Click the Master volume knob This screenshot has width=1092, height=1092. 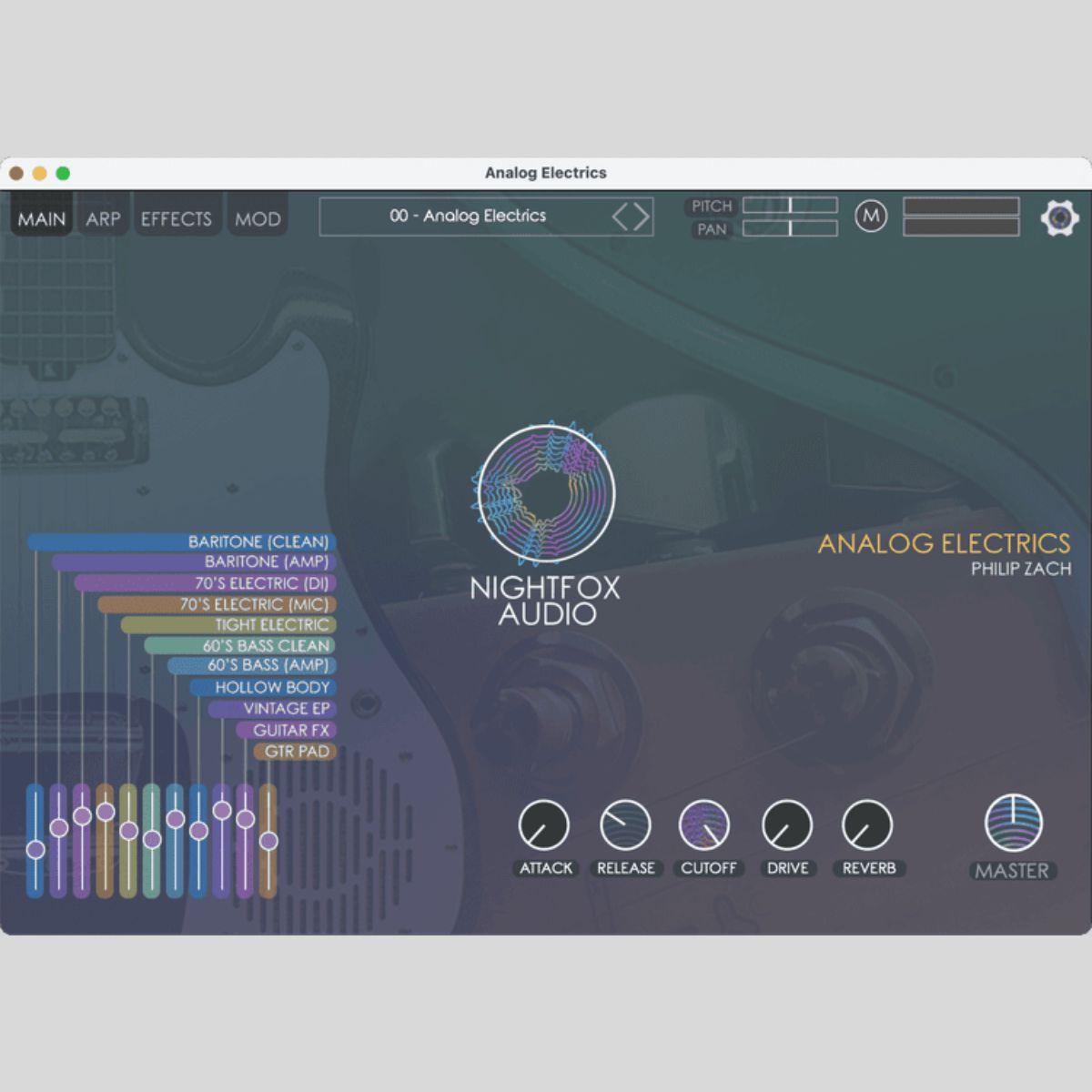(x=1013, y=823)
